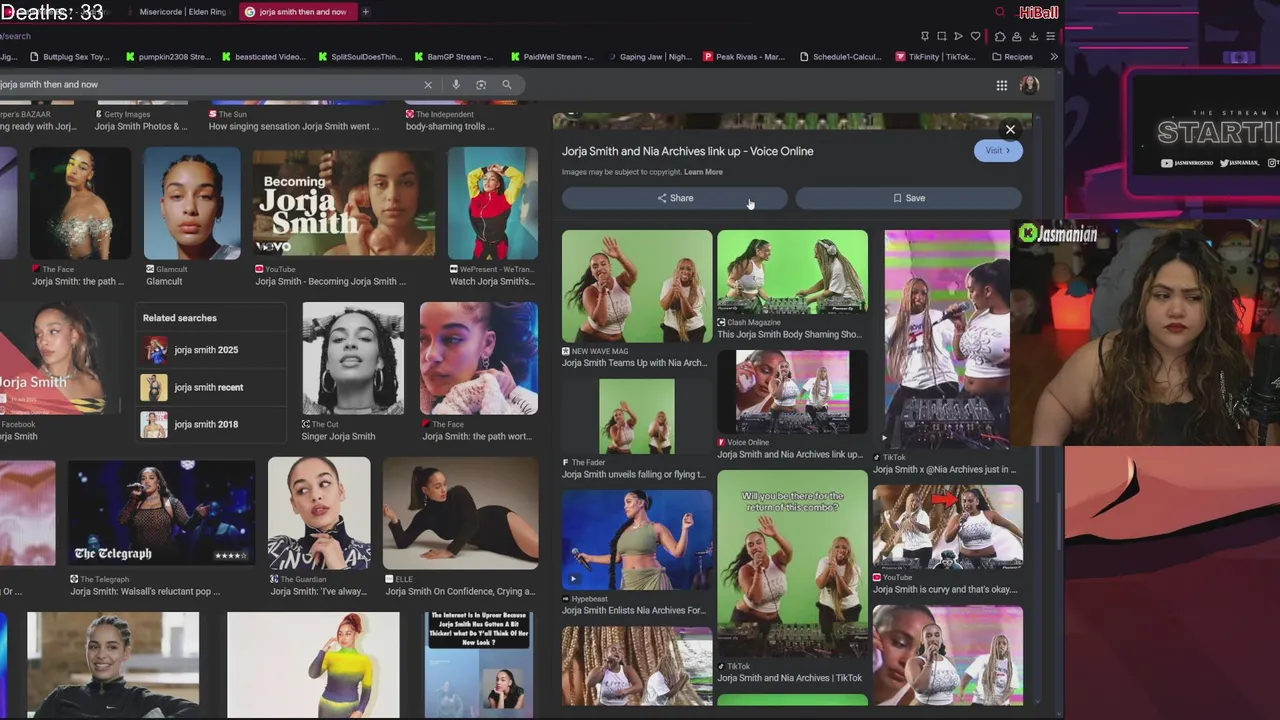Share the selected image
Screen dimensions: 1280x720
(675, 198)
